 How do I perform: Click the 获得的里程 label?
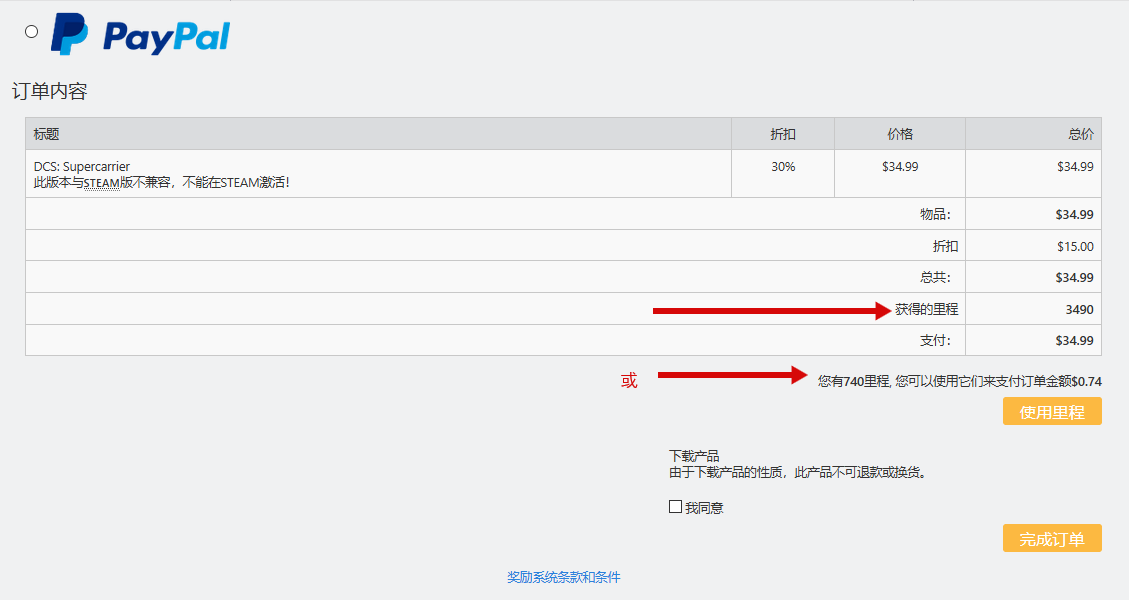[926, 309]
